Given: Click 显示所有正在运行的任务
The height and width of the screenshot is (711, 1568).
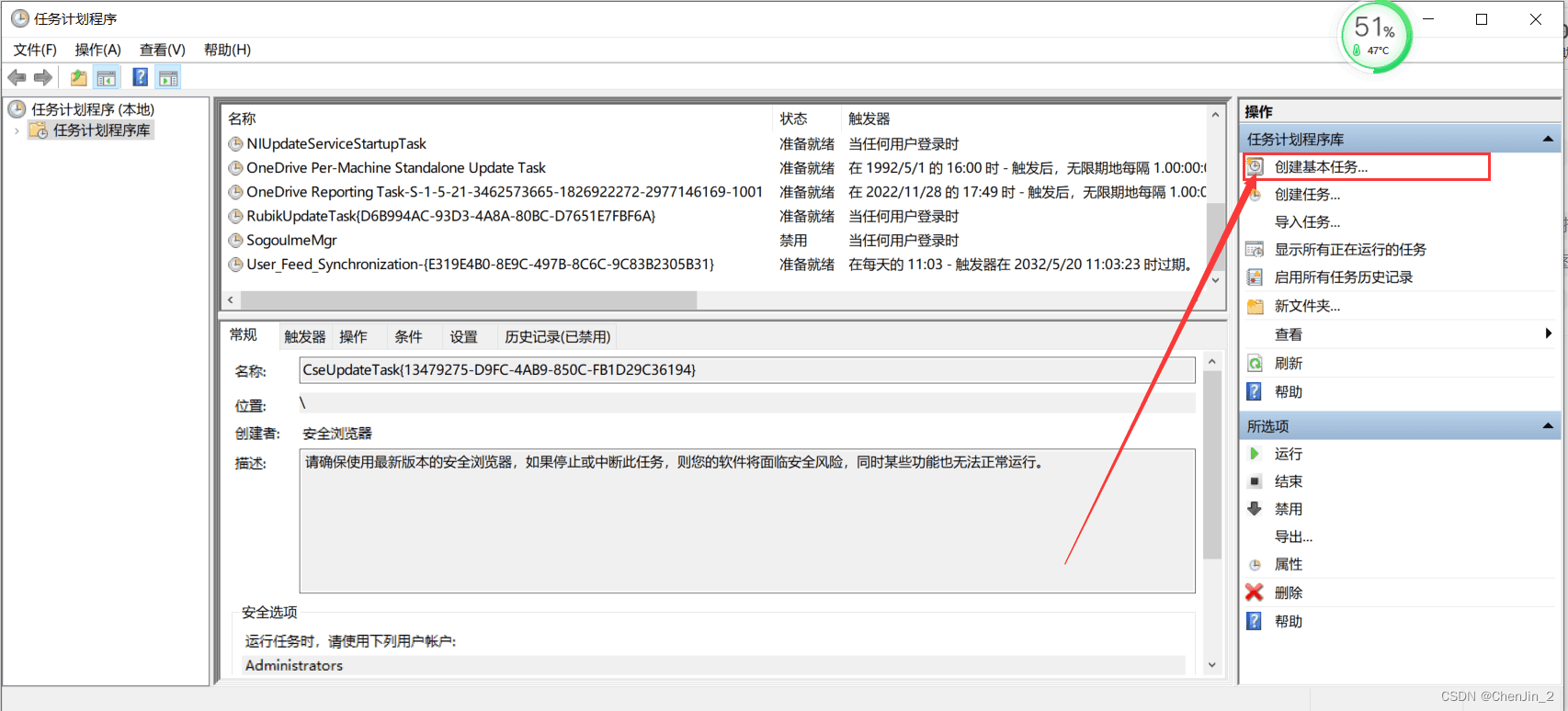Looking at the screenshot, I should (x=1350, y=250).
